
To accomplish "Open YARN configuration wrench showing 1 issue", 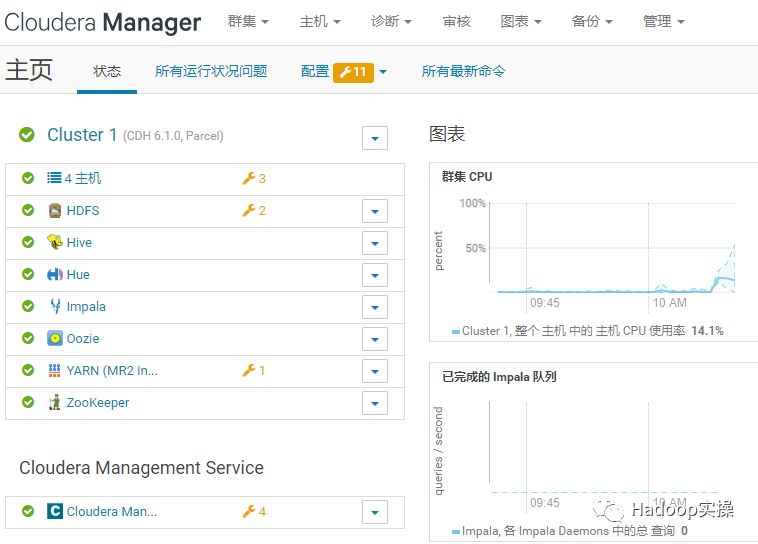I will point(253,370).
